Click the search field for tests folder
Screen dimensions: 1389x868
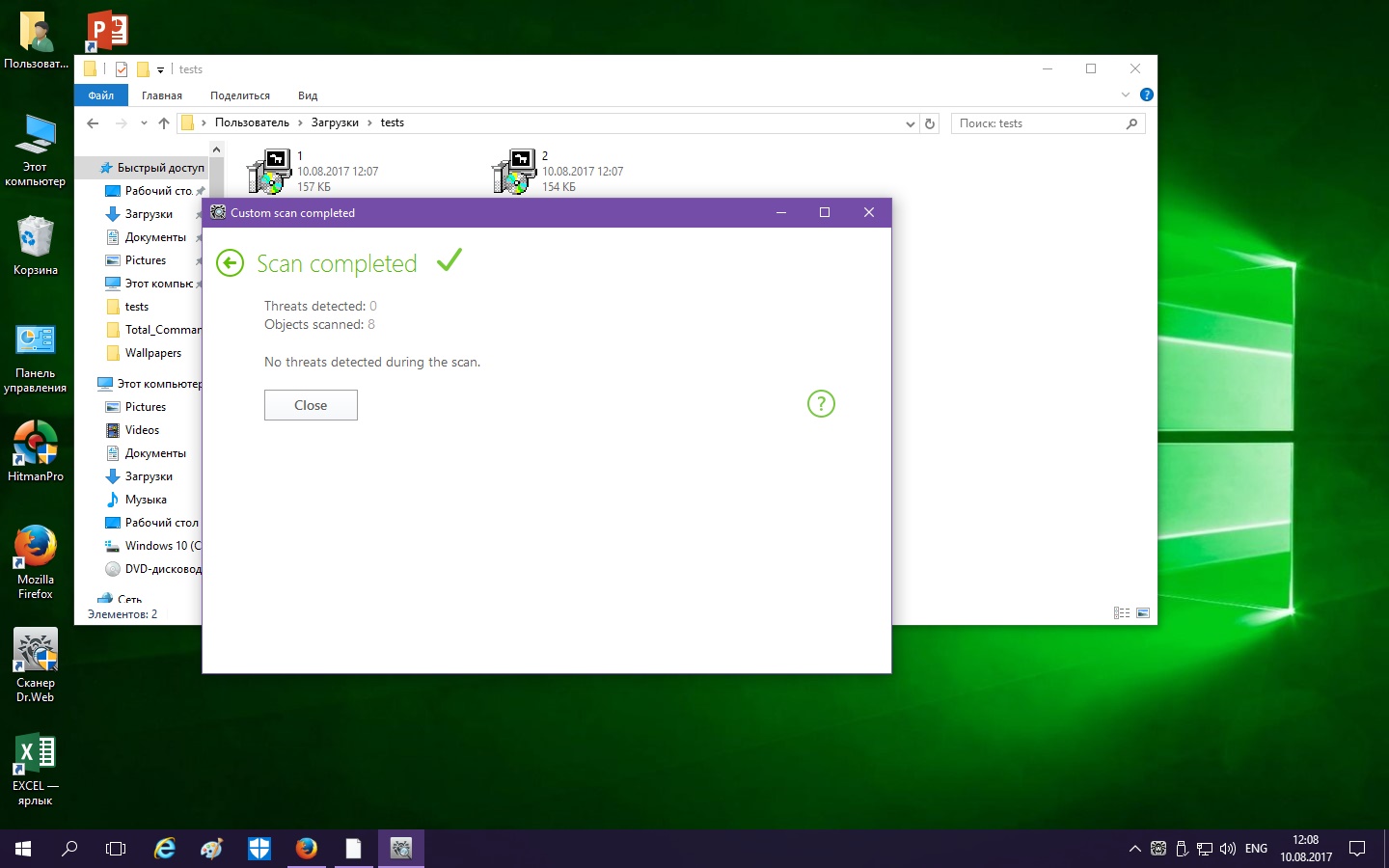[x=1040, y=123]
